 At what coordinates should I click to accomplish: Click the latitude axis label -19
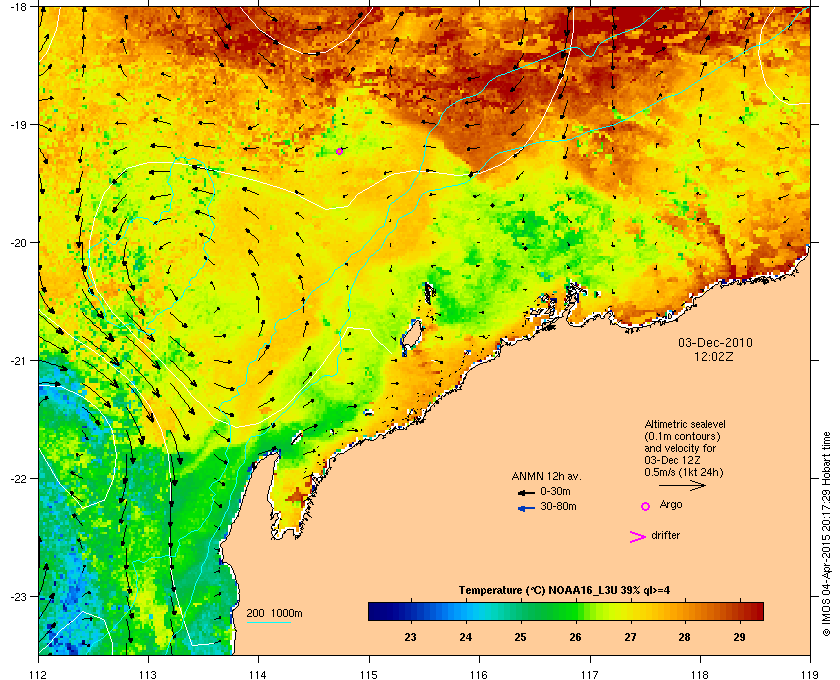click(x=18, y=125)
